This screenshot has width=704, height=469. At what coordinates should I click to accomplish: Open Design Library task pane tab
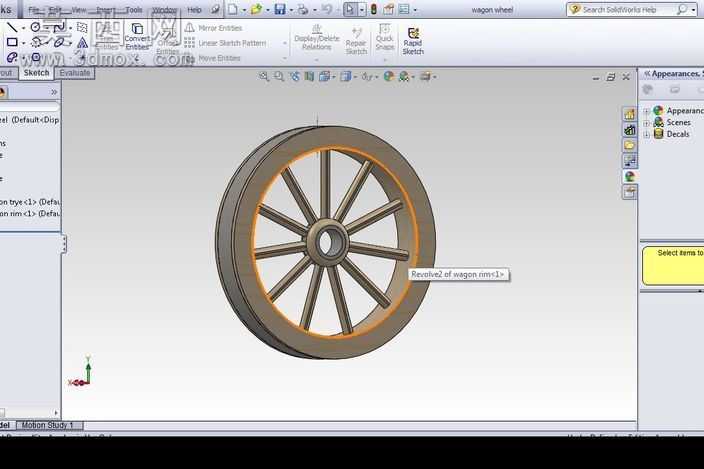coord(629,130)
